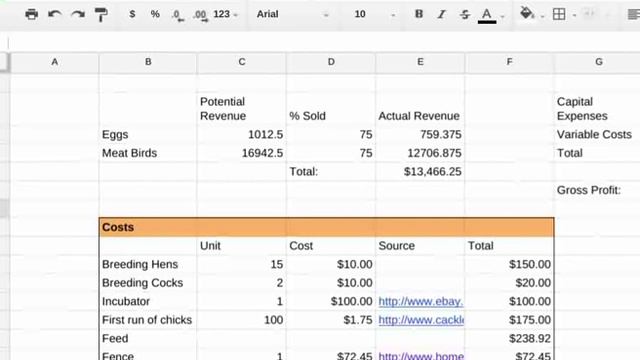Open the font size 10 dropdown
The image size is (640, 360).
[374, 14]
